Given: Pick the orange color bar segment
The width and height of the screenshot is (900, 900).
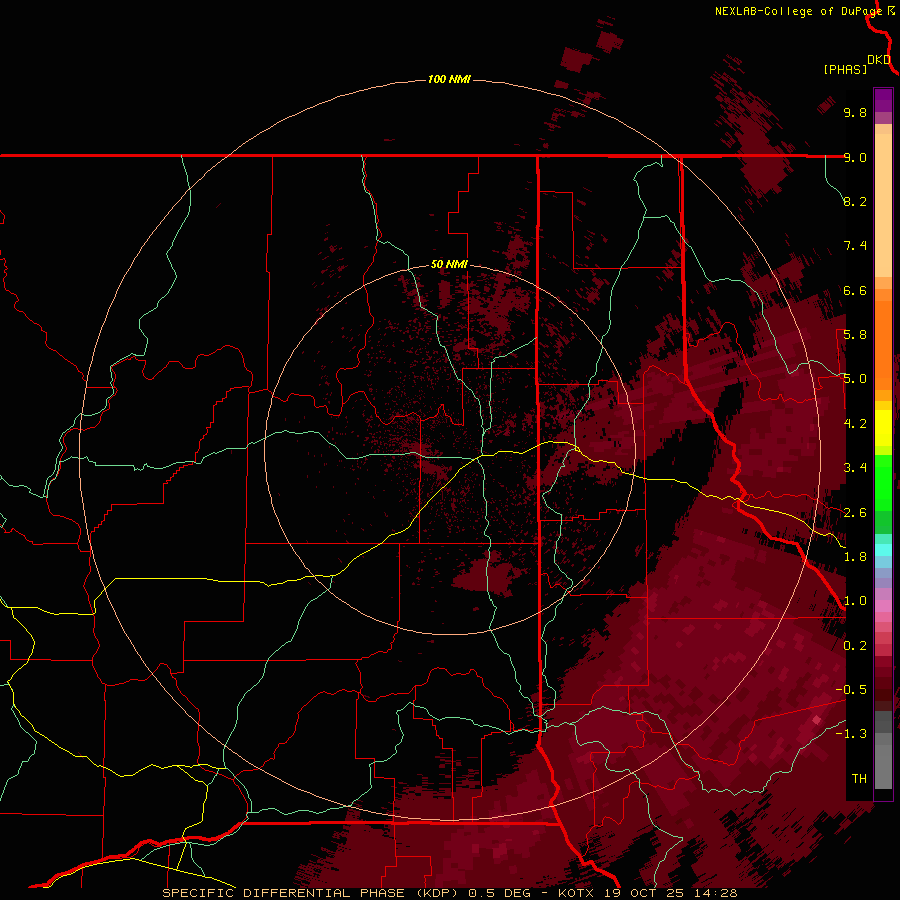Looking at the screenshot, I should coord(883,344).
